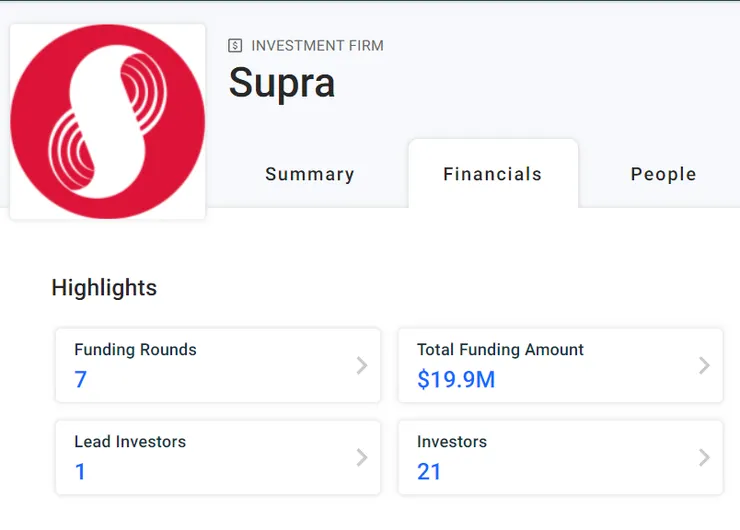
Task: Open the People tab
Action: click(663, 174)
